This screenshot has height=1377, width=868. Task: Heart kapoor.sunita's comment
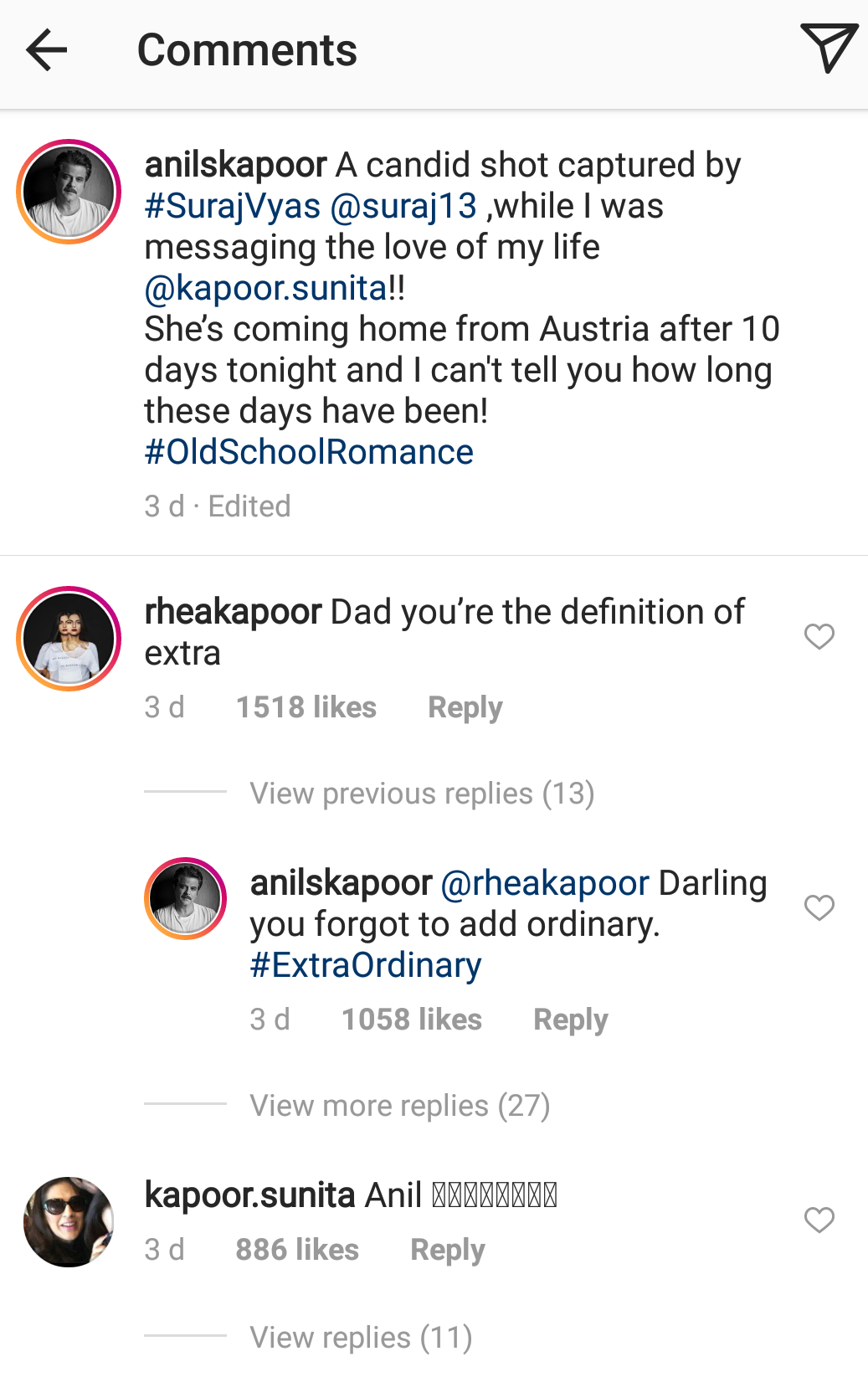tap(819, 1220)
